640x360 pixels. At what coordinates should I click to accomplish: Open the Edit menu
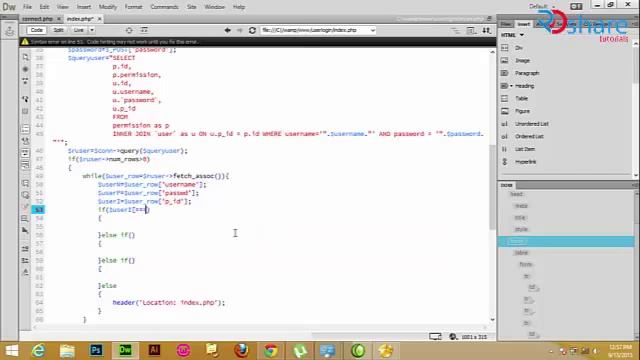click(44, 7)
